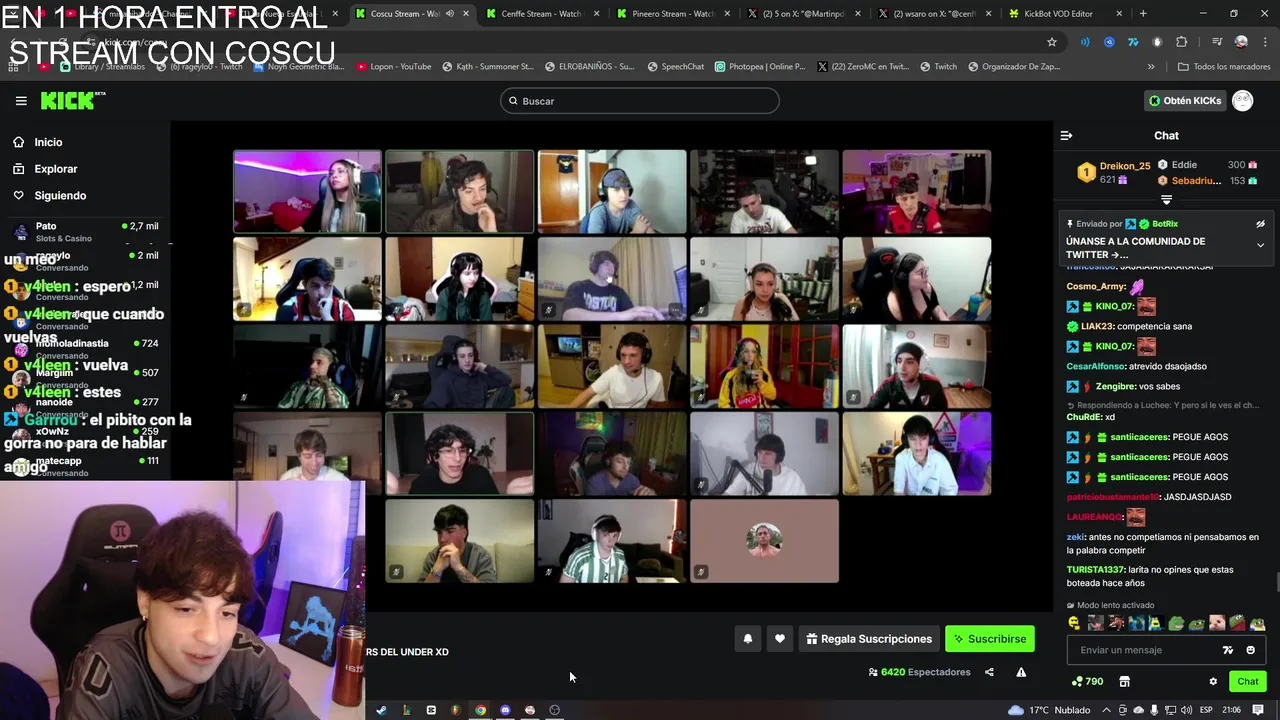The height and width of the screenshot is (720, 1280).
Task: Click the Buscar search field
Action: point(640,101)
